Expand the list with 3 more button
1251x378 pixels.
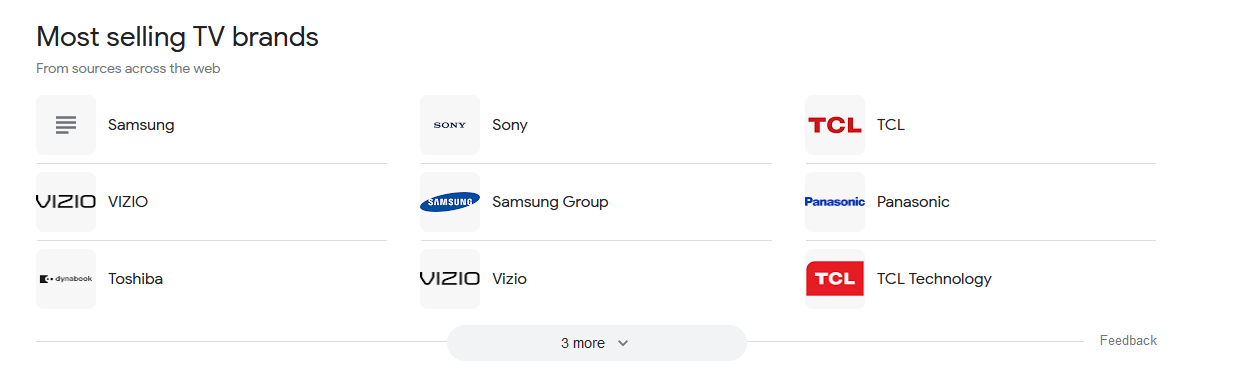click(596, 343)
